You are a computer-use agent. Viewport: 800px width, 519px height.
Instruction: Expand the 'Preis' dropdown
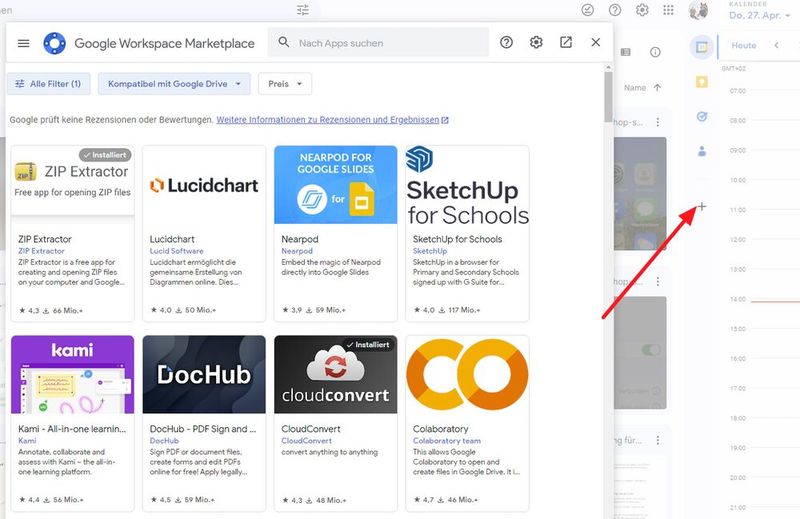[x=285, y=84]
